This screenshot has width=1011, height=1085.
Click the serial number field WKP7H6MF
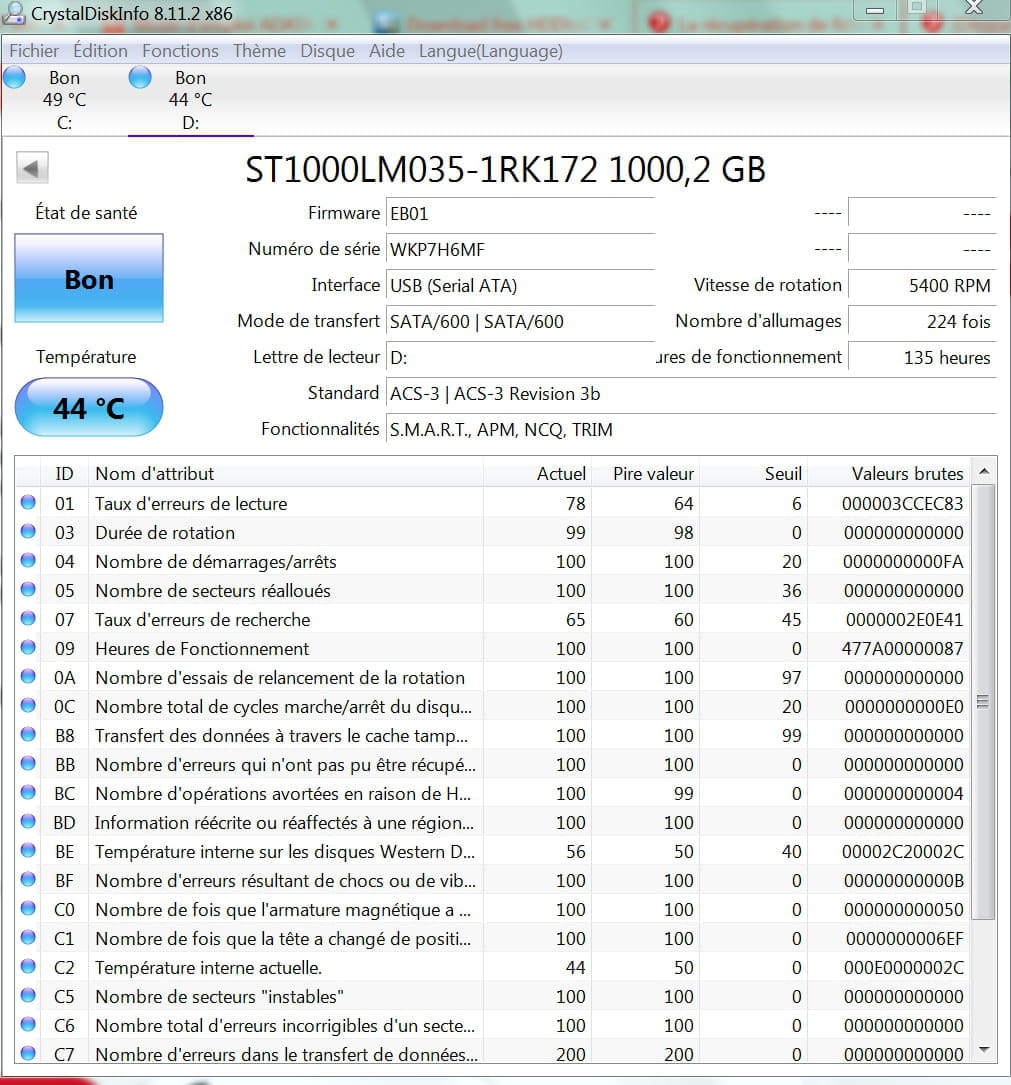click(x=520, y=250)
